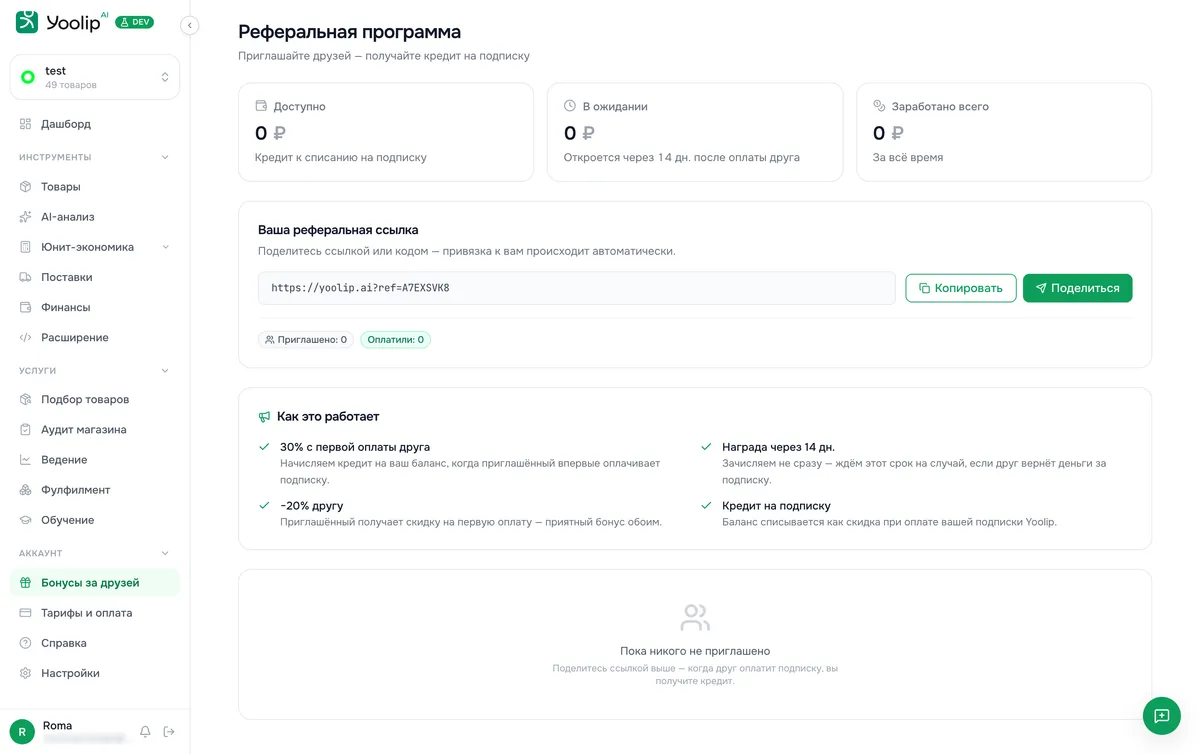Click the Обучение graduation cap icon
This screenshot has height=754, width=1200.
[x=26, y=520]
